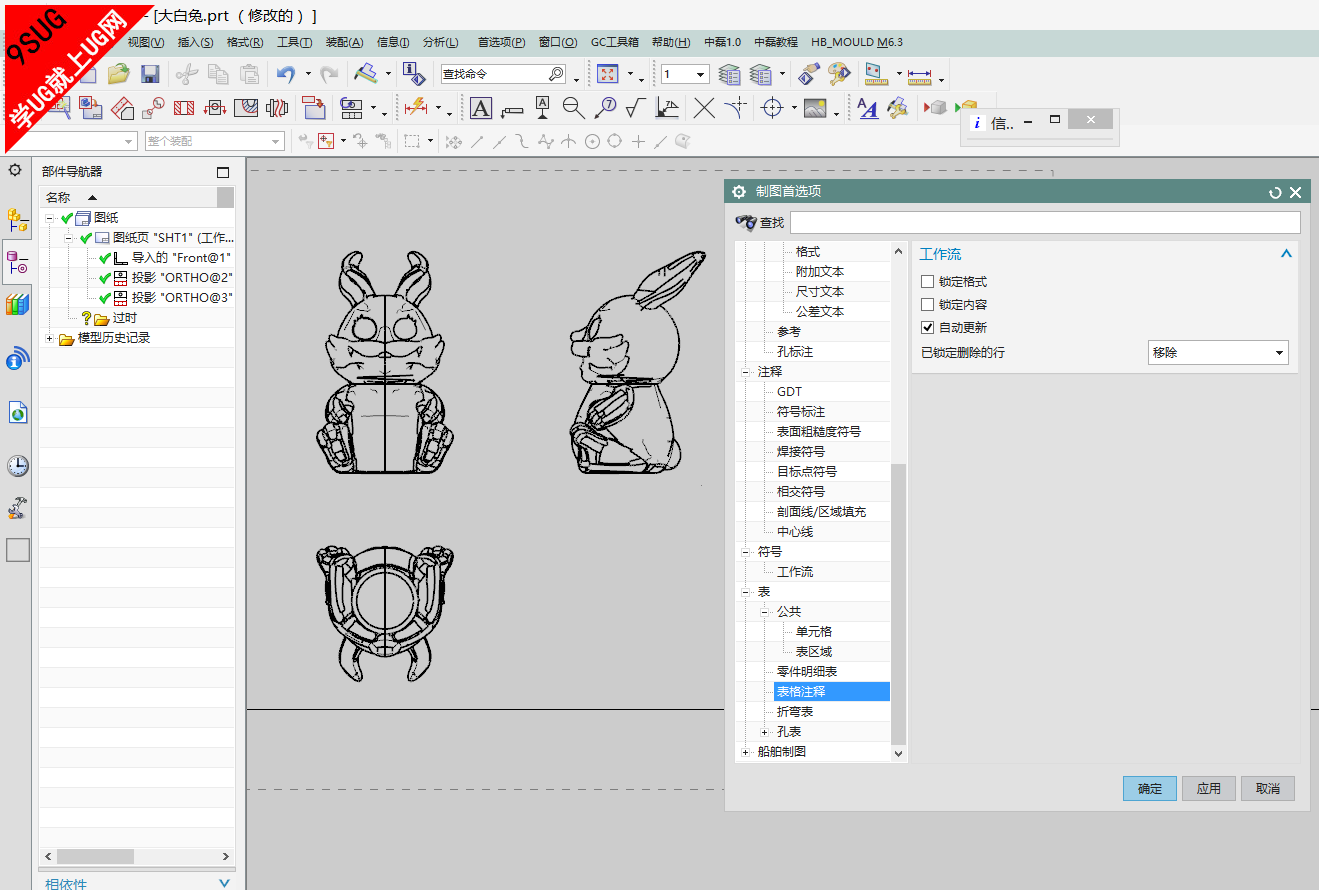Screen dimensions: 1319x890
Task: Toggle green check for 投影 ORTHO@3
Action: tap(105, 298)
